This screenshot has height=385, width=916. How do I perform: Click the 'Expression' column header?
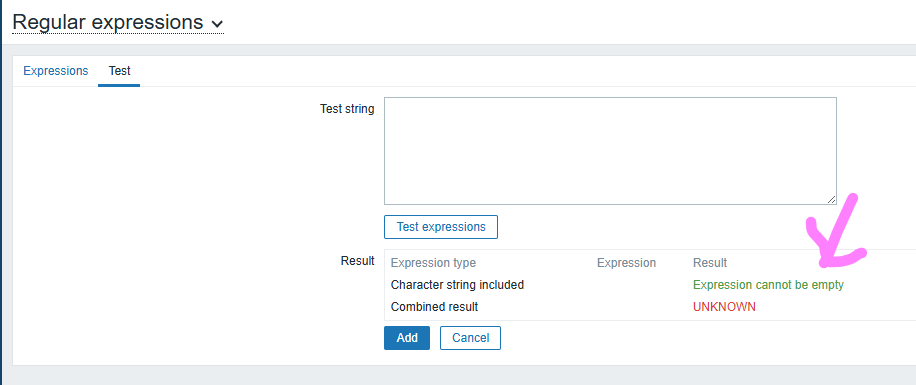[626, 263]
